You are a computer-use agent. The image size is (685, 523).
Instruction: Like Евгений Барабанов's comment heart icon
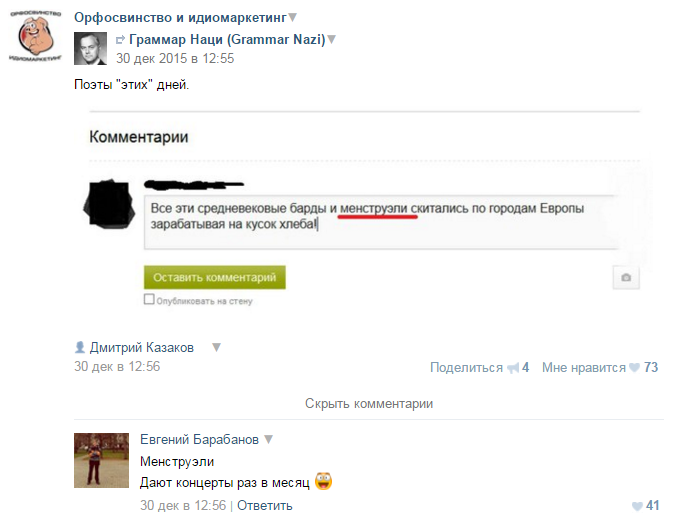point(637,506)
